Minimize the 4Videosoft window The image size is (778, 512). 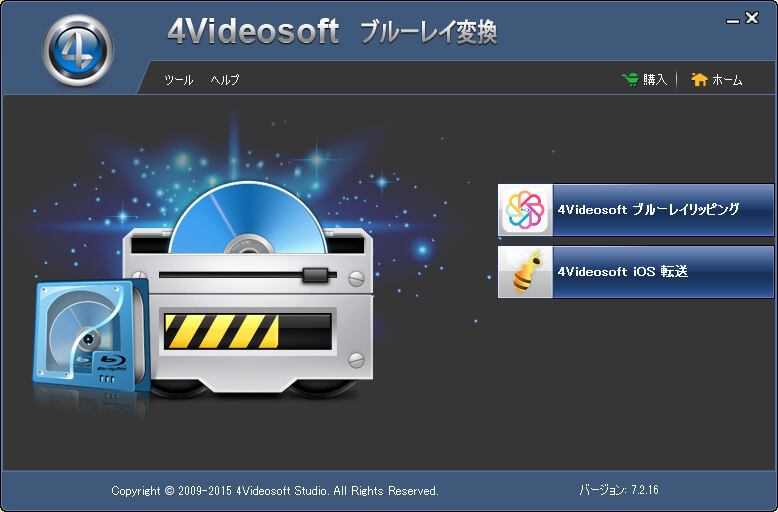point(731,18)
